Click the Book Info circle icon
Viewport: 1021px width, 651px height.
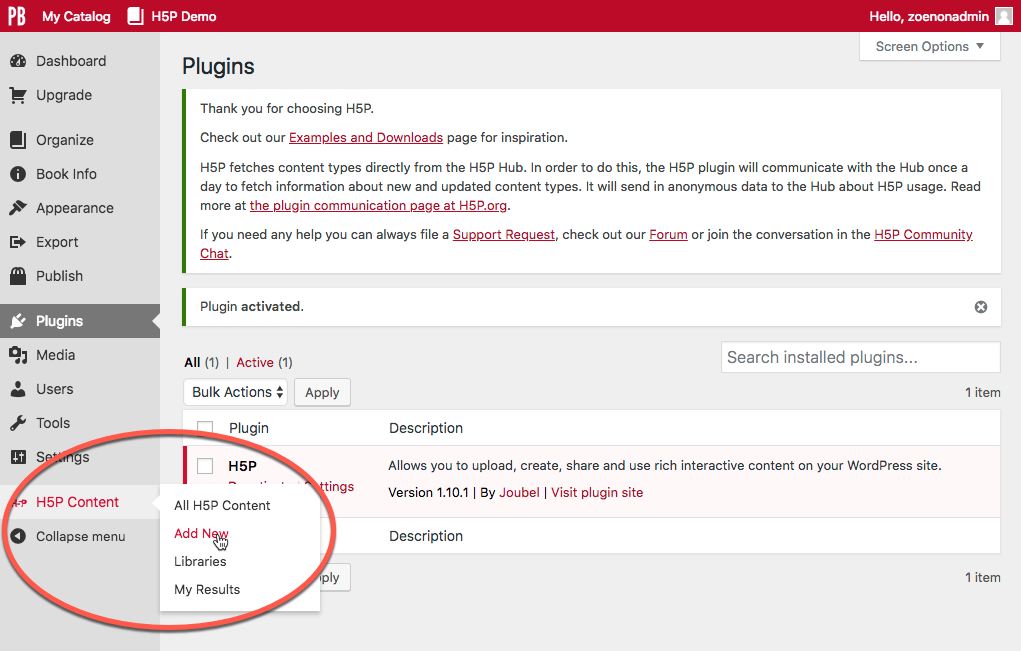click(x=18, y=174)
